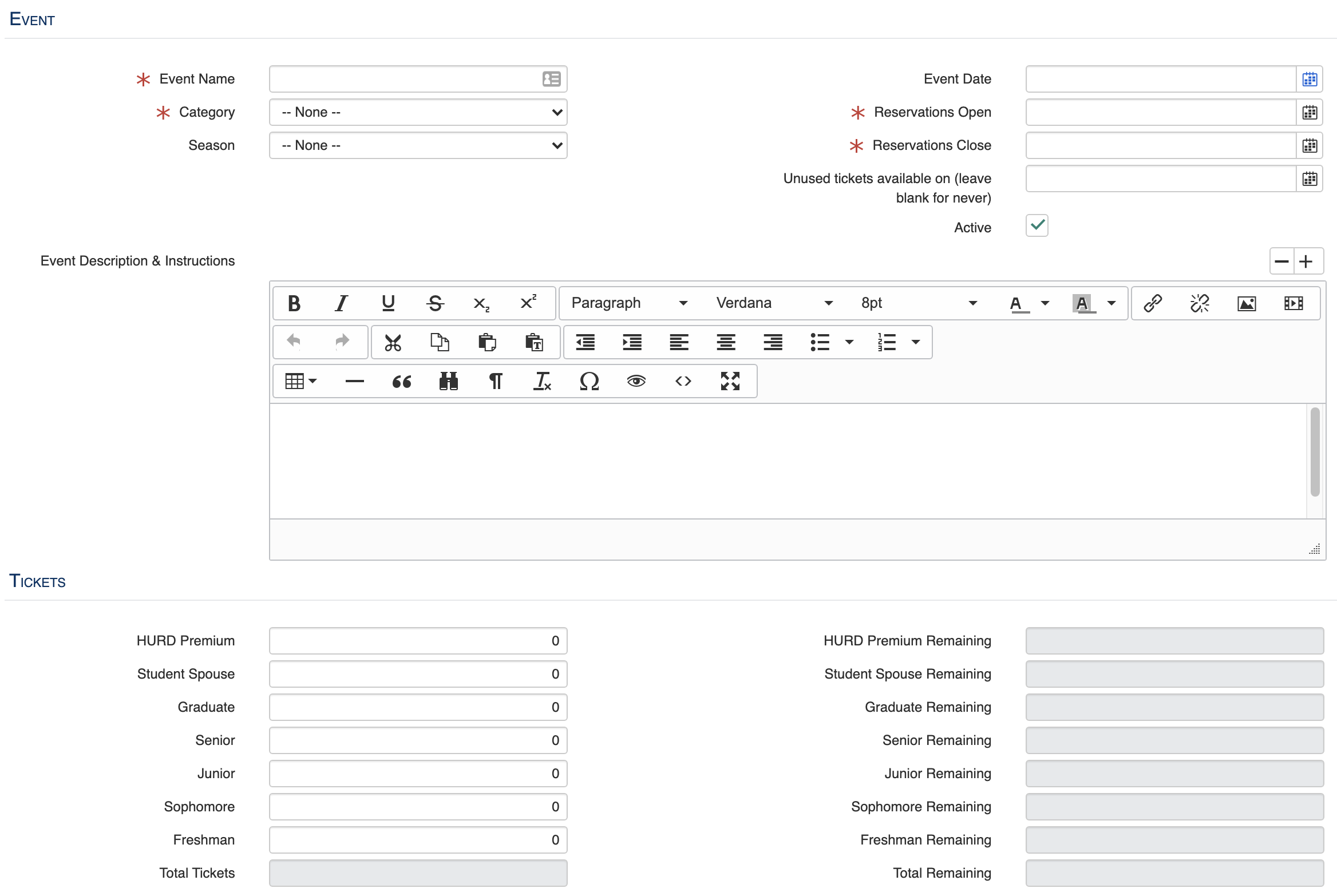Open the Event Date calendar picker
This screenshot has height=896, width=1337.
[x=1310, y=79]
